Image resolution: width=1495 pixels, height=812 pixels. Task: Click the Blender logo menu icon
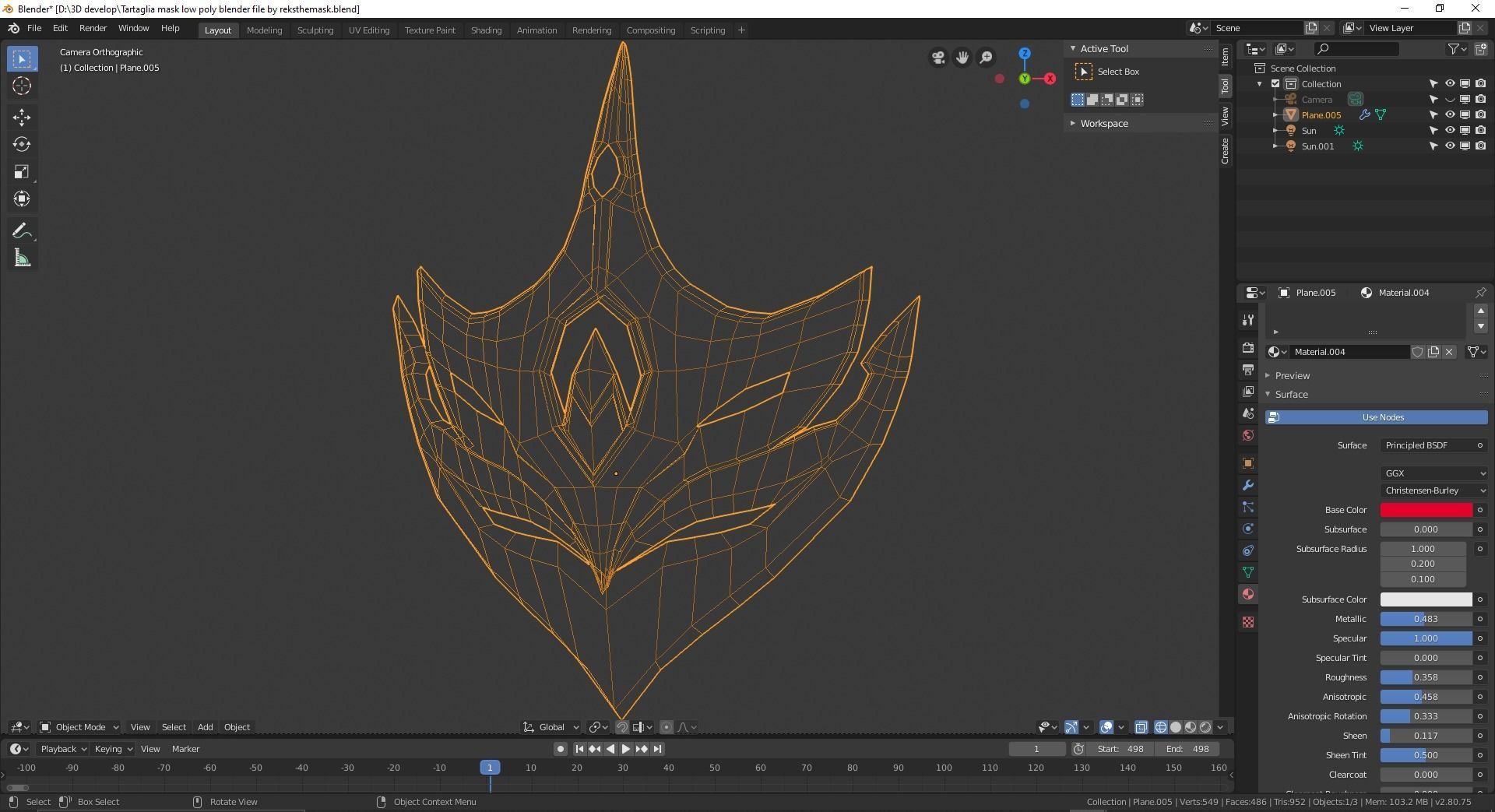[x=13, y=28]
